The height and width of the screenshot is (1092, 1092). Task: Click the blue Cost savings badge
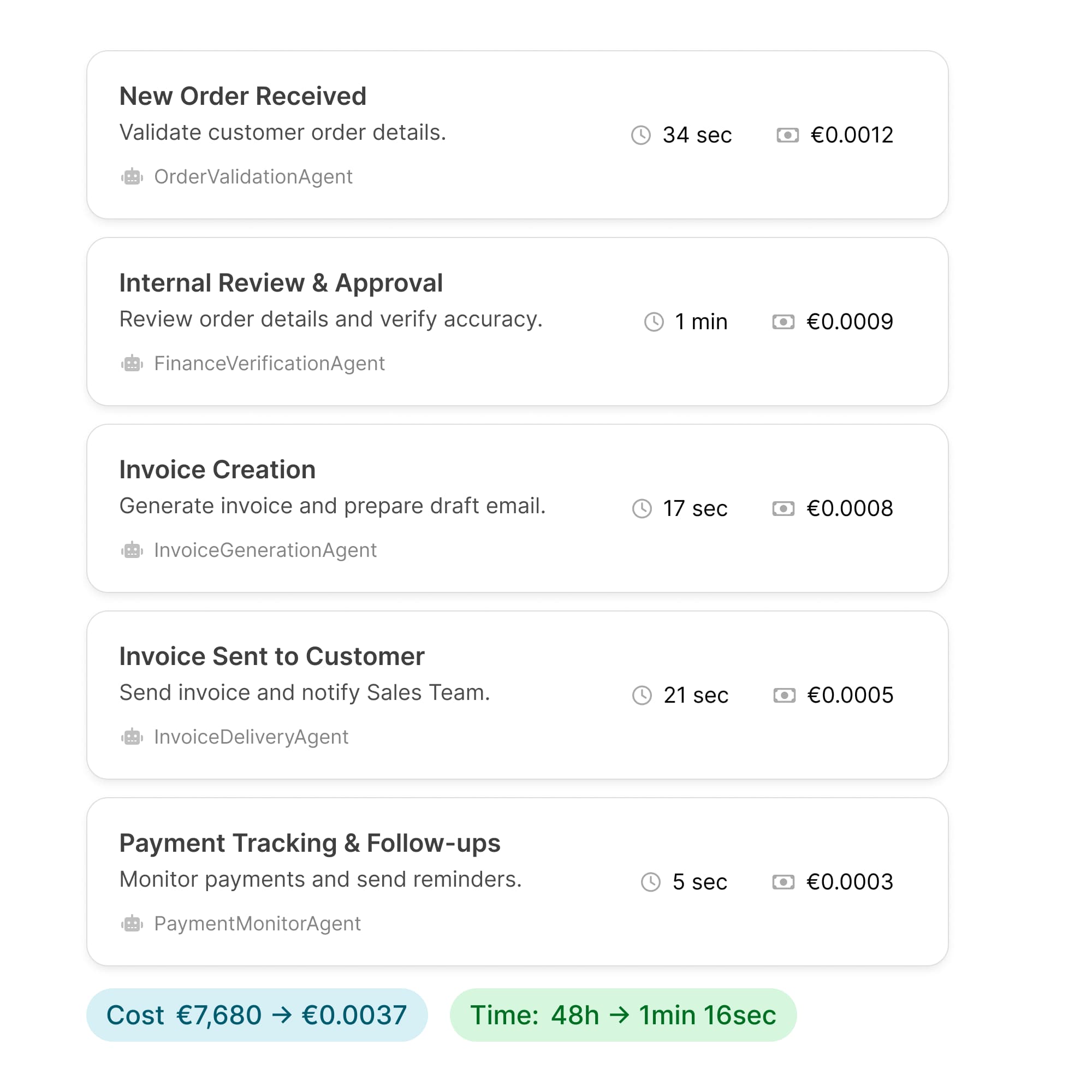[x=257, y=1015]
